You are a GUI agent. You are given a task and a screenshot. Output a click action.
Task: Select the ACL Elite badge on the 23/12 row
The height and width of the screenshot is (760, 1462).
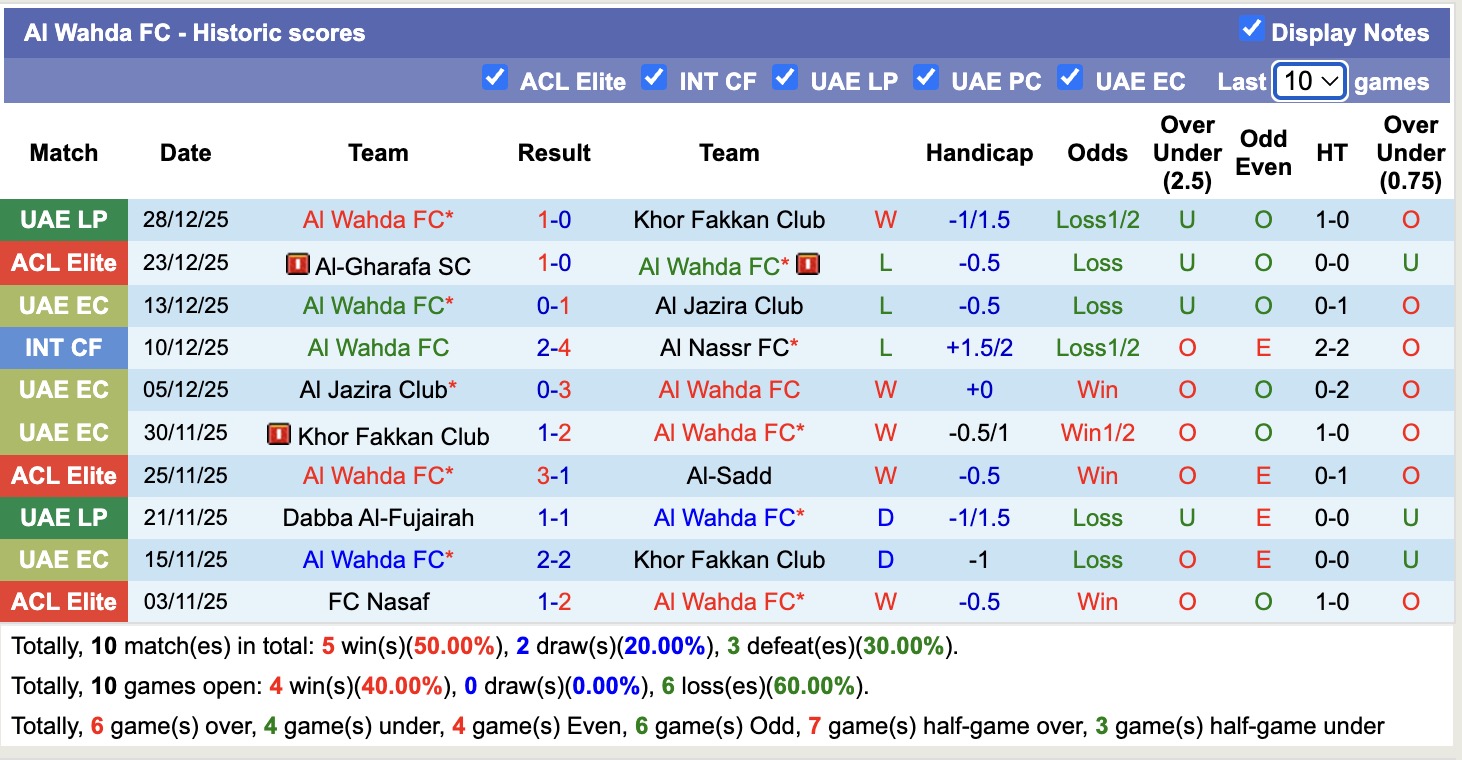coord(63,263)
